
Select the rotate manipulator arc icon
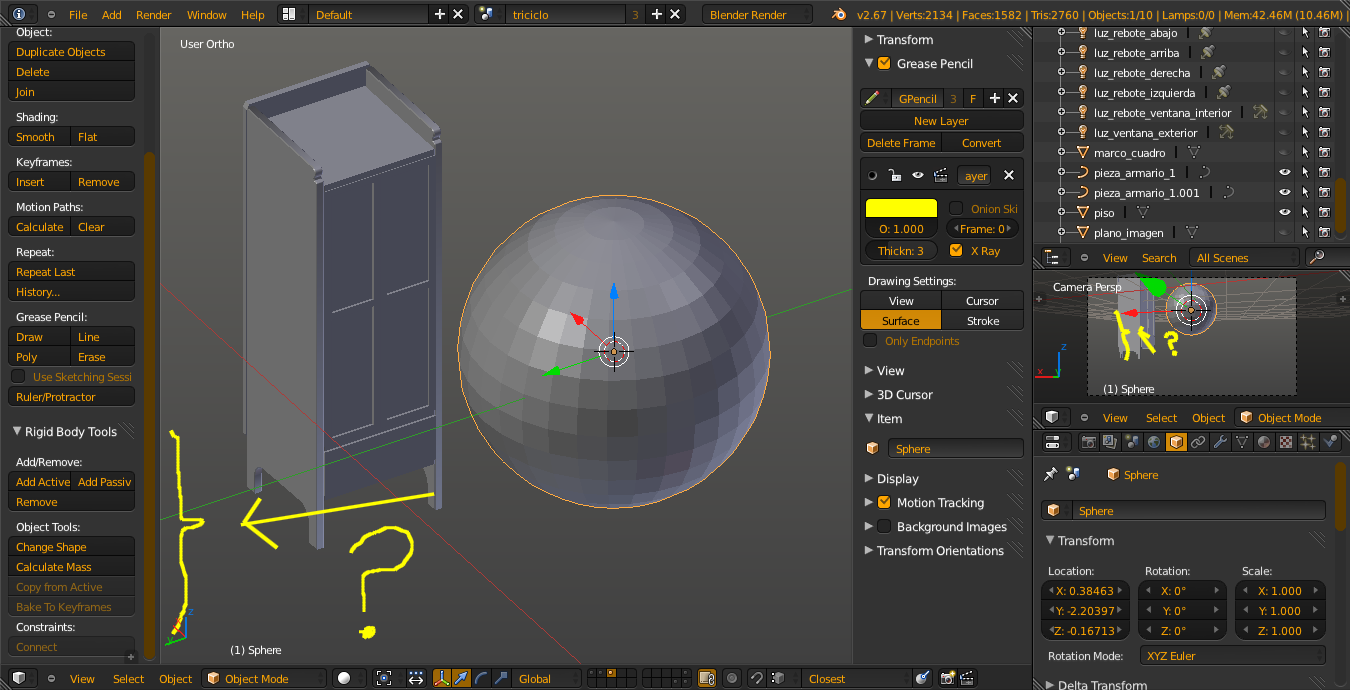[x=481, y=678]
